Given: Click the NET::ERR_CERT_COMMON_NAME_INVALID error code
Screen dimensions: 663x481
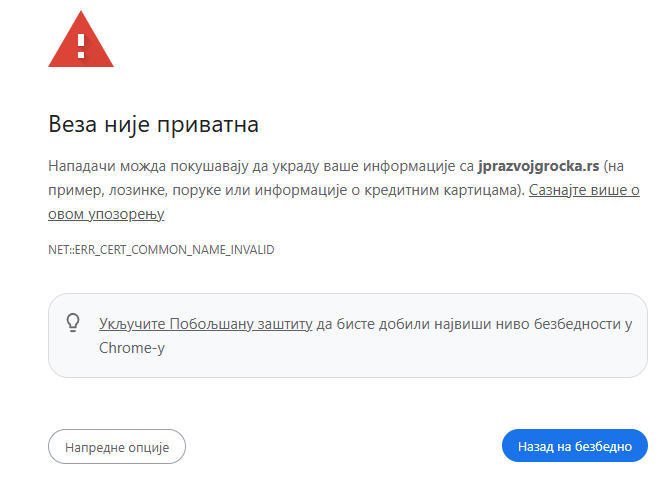Looking at the screenshot, I should tap(161, 249).
